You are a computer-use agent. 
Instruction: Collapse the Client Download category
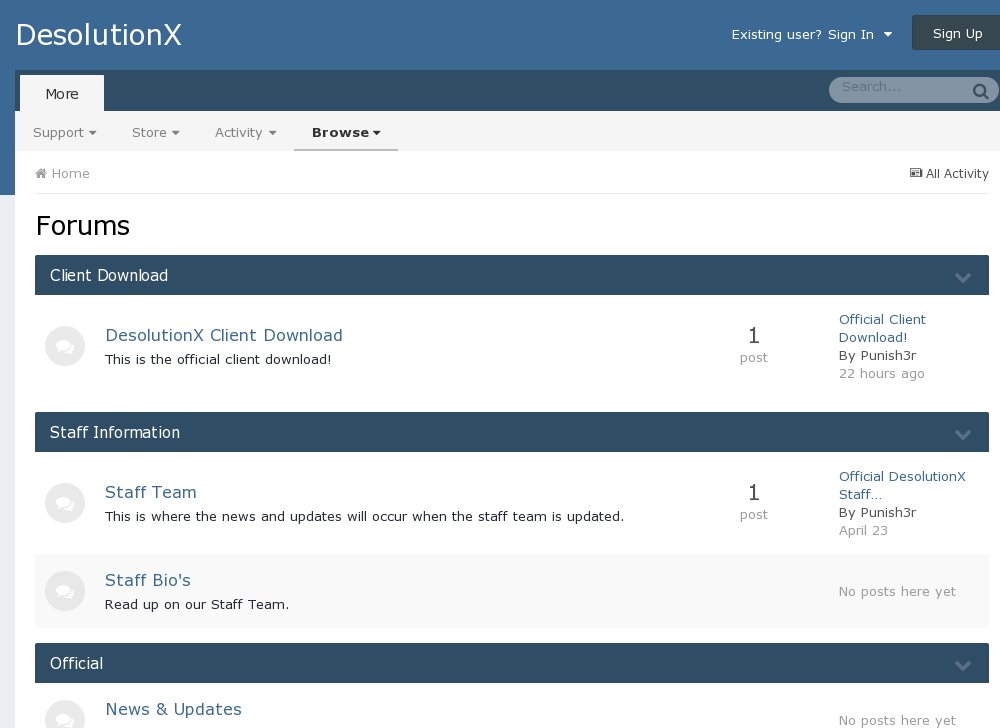(x=962, y=277)
